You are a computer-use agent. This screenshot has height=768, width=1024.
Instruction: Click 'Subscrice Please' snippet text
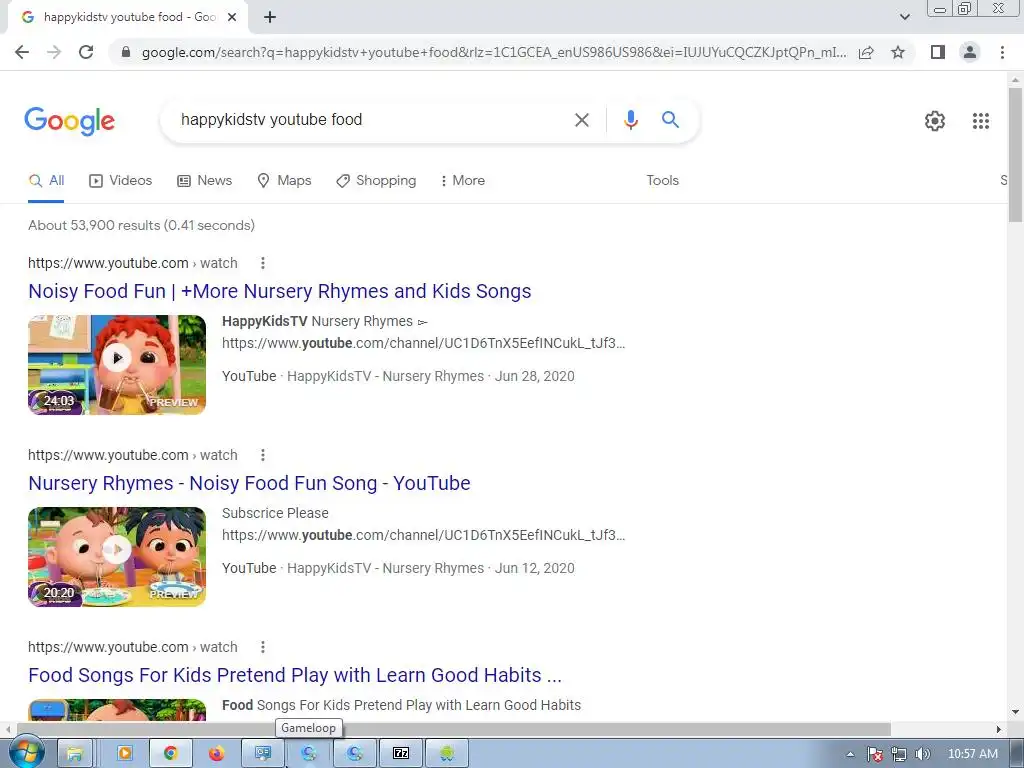275,513
